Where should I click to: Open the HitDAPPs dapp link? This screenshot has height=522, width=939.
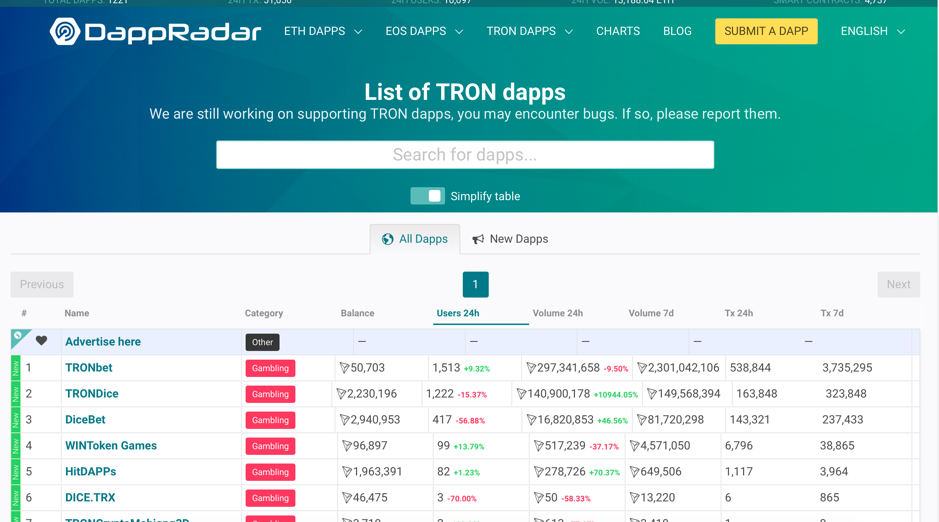[90, 472]
